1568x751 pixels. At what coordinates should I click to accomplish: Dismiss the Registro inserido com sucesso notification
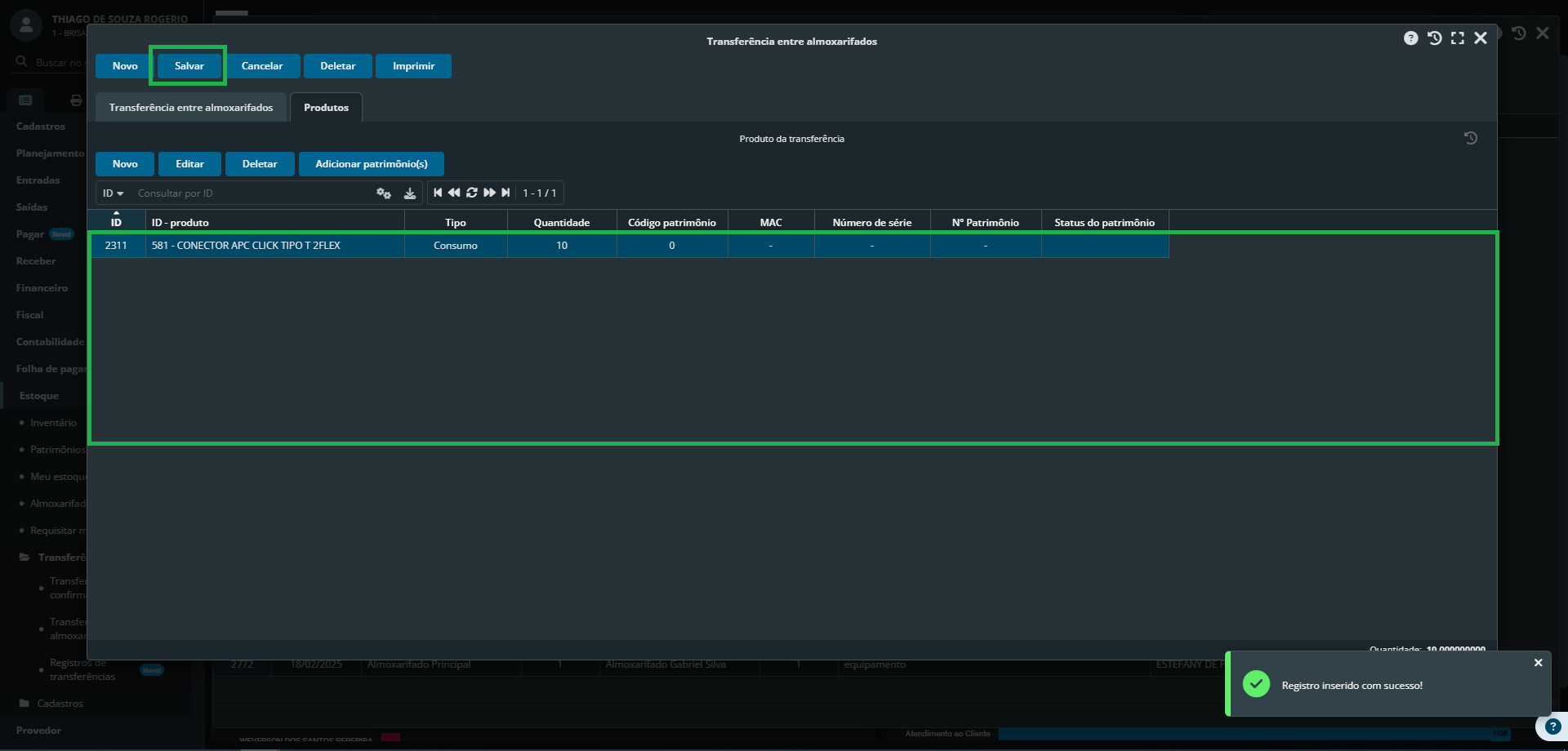coord(1538,663)
